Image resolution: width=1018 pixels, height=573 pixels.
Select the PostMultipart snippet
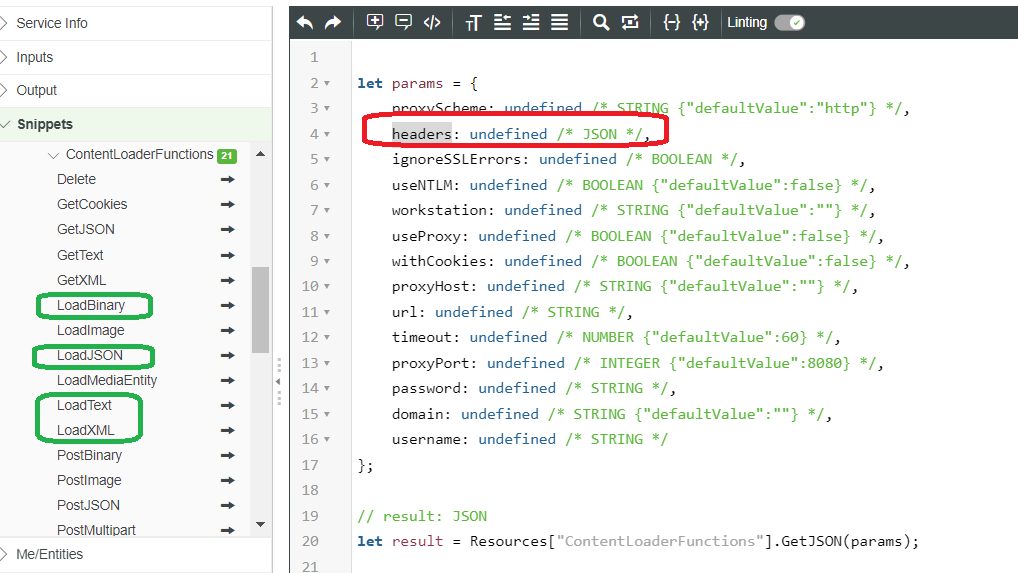(96, 530)
